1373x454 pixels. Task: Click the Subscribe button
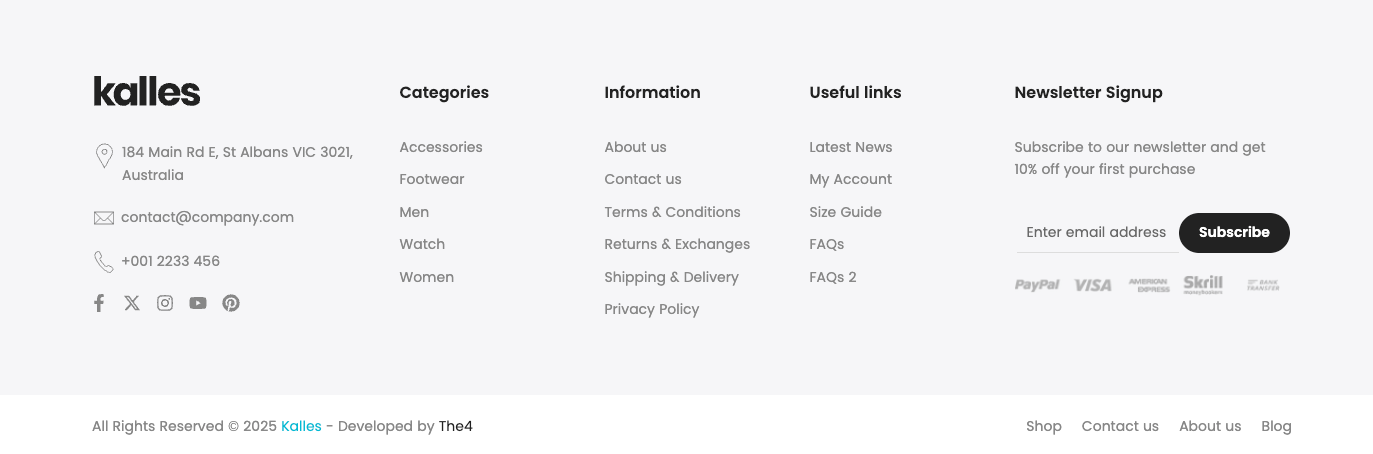[1234, 232]
